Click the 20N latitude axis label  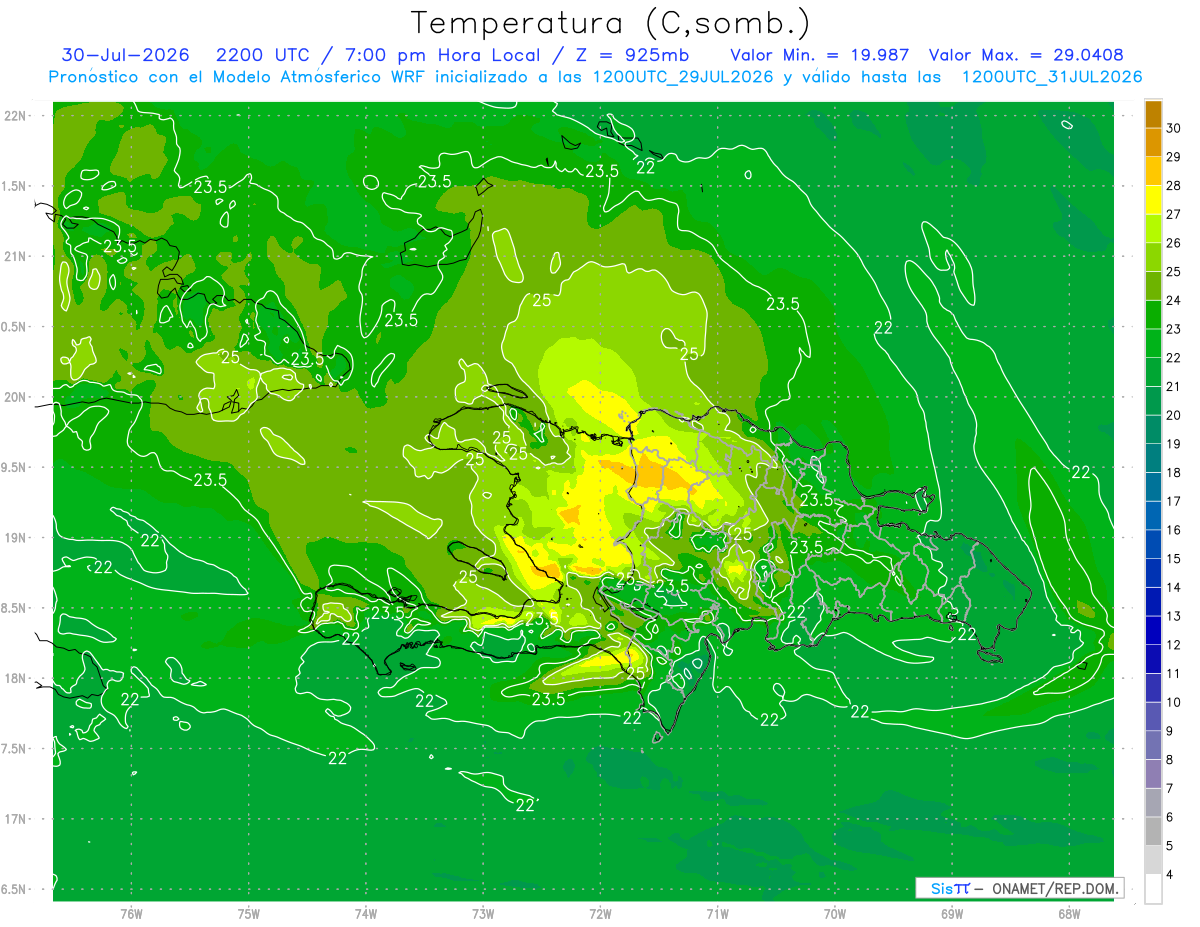tap(16, 397)
